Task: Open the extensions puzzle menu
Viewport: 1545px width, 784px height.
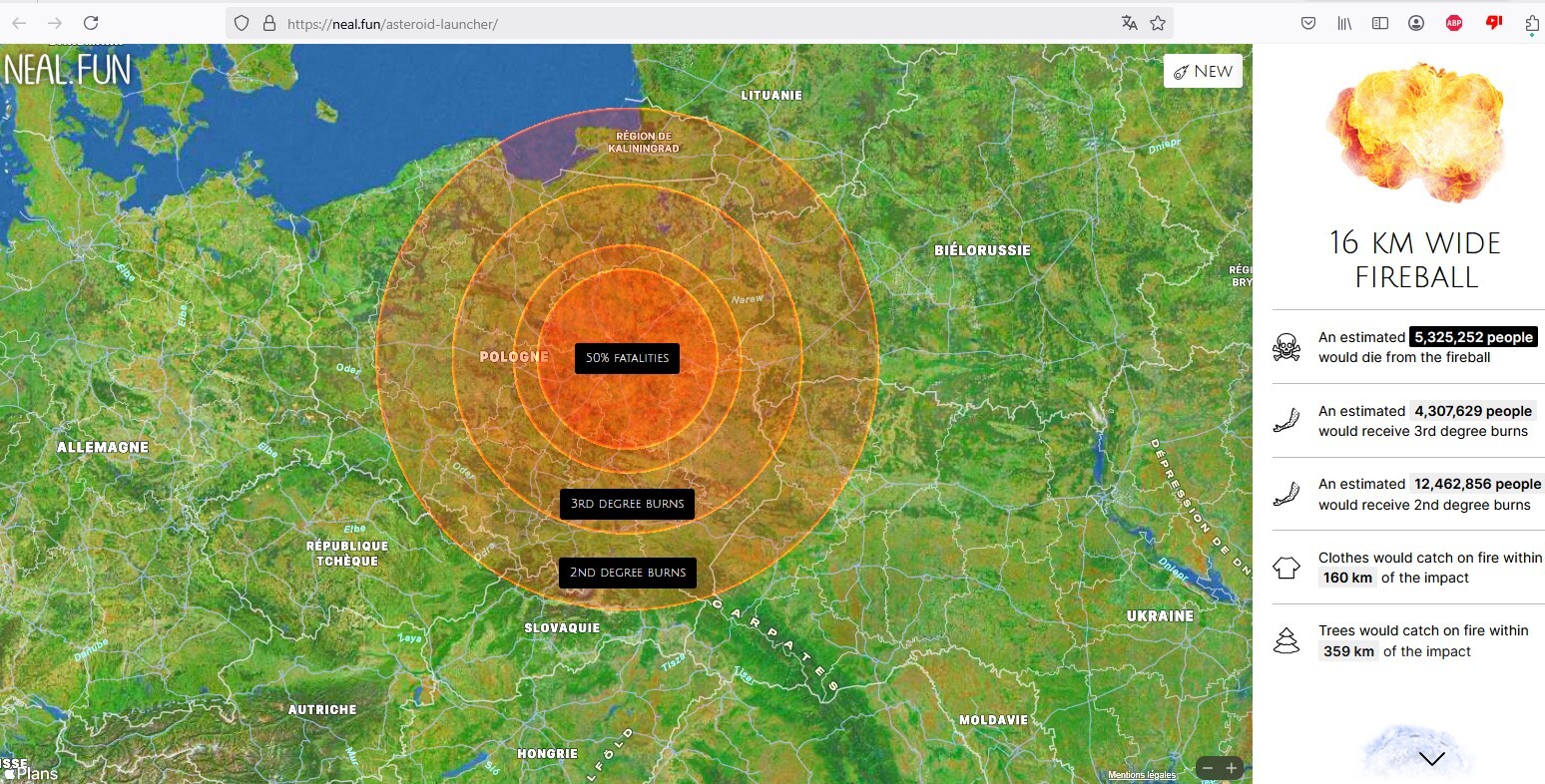Action: [x=1532, y=23]
